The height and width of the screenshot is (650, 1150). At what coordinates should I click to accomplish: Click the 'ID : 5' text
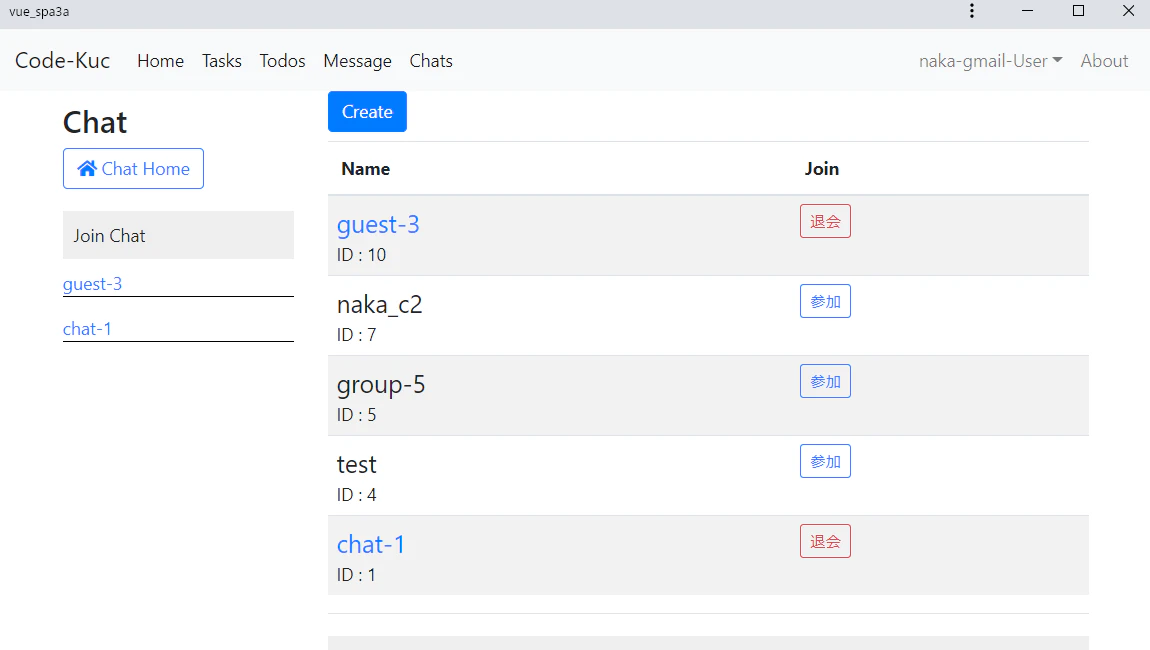point(356,415)
